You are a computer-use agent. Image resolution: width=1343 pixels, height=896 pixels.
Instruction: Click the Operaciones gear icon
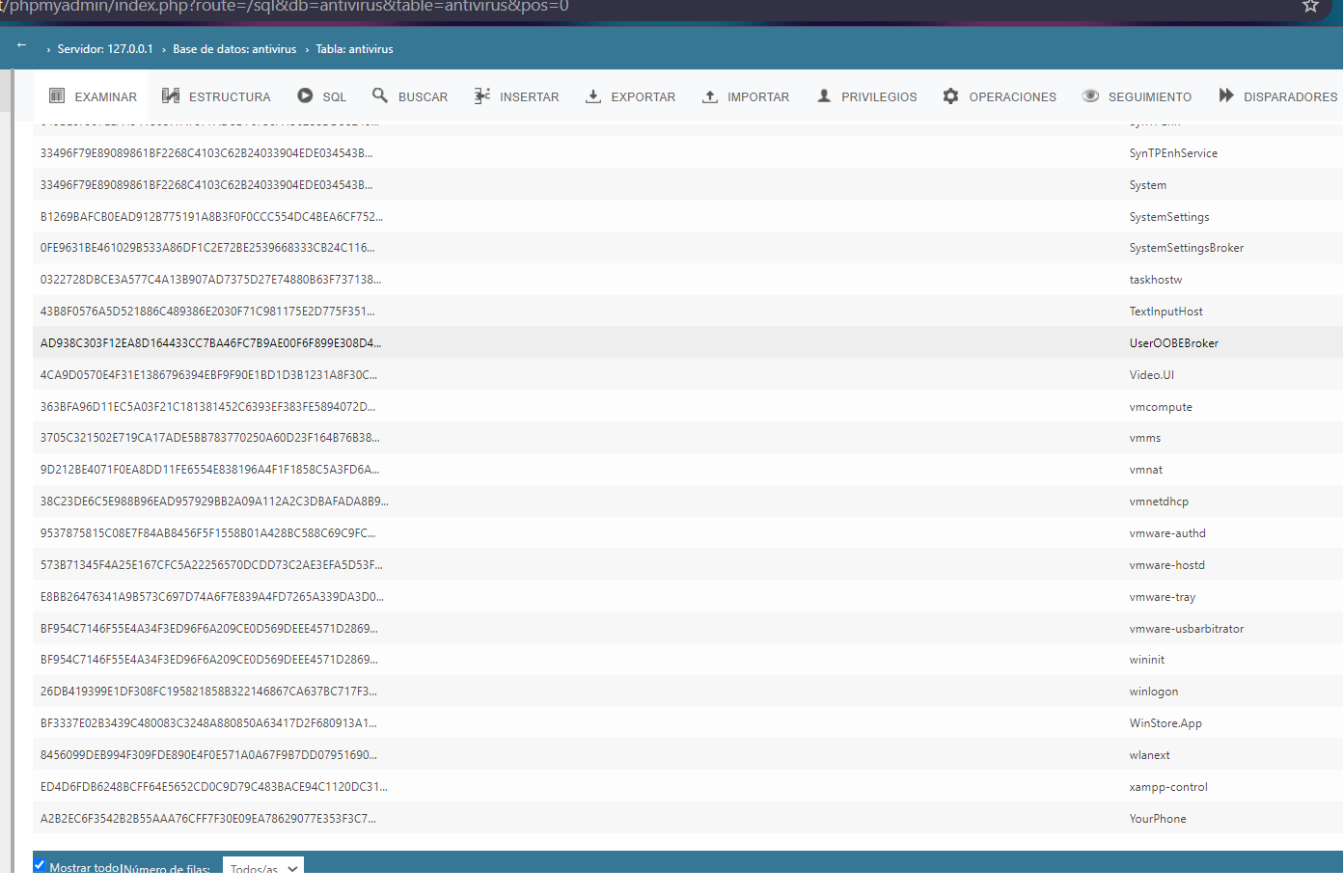tap(951, 96)
